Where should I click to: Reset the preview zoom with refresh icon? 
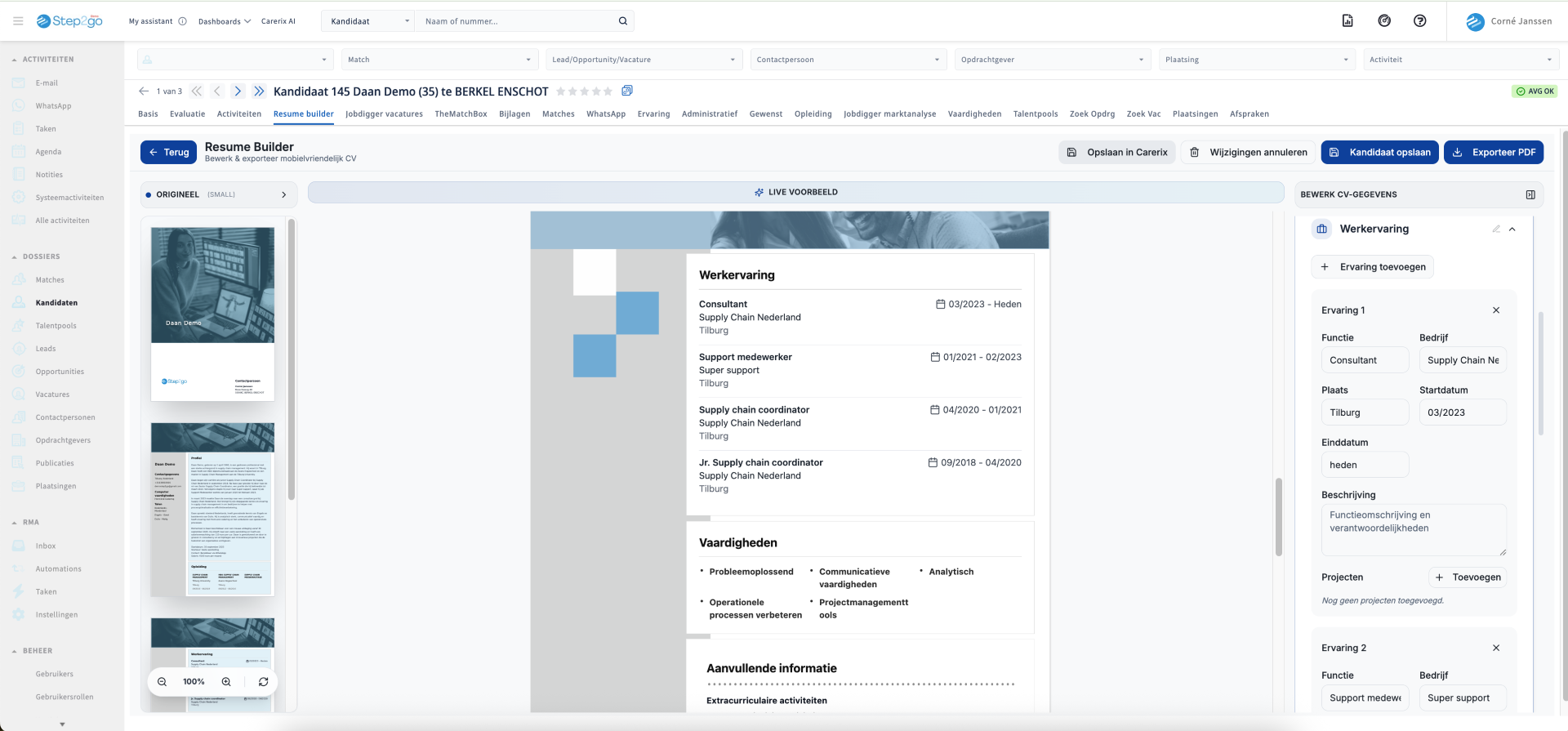click(x=263, y=682)
